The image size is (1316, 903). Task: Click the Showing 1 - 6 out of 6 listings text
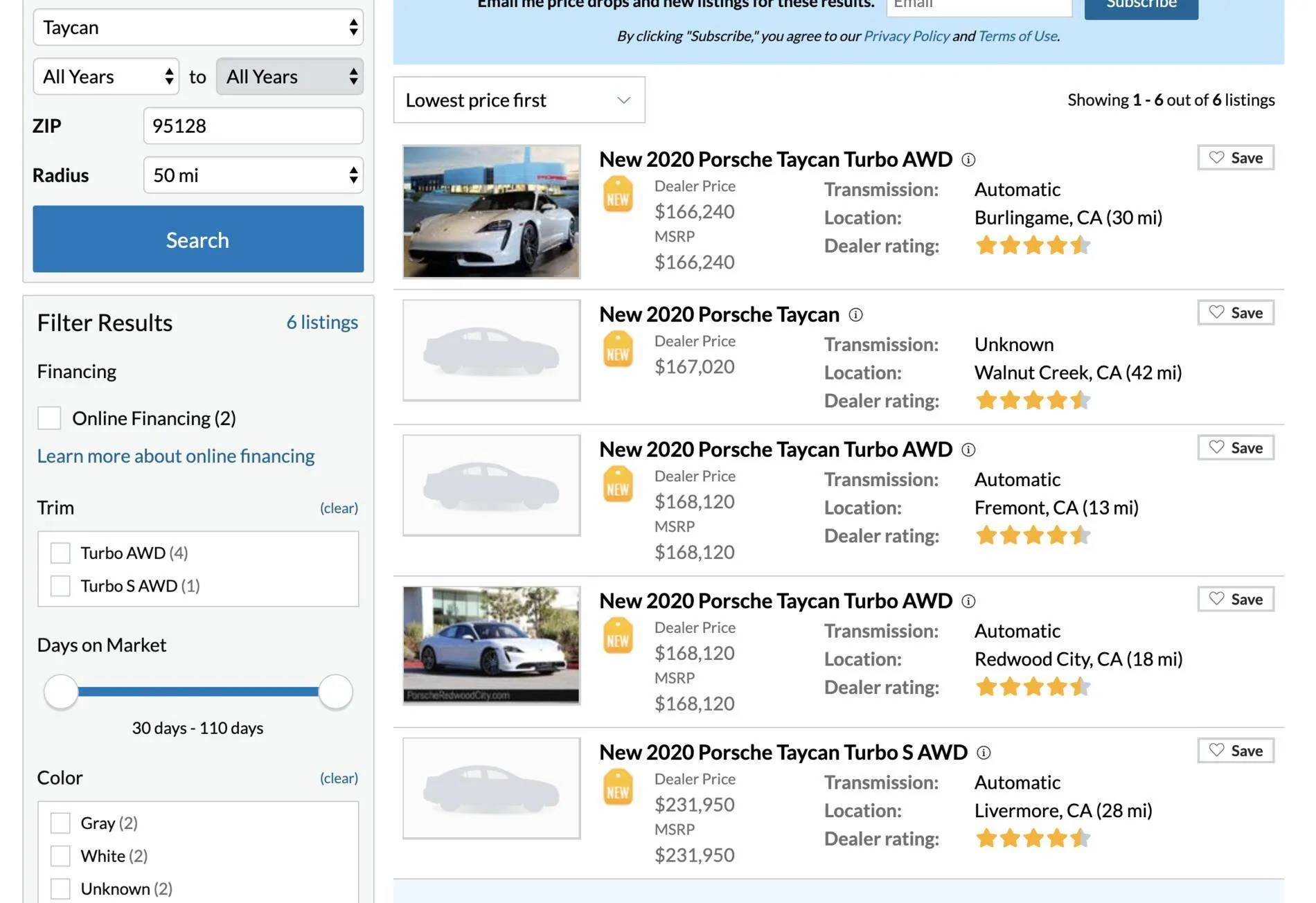1171,100
